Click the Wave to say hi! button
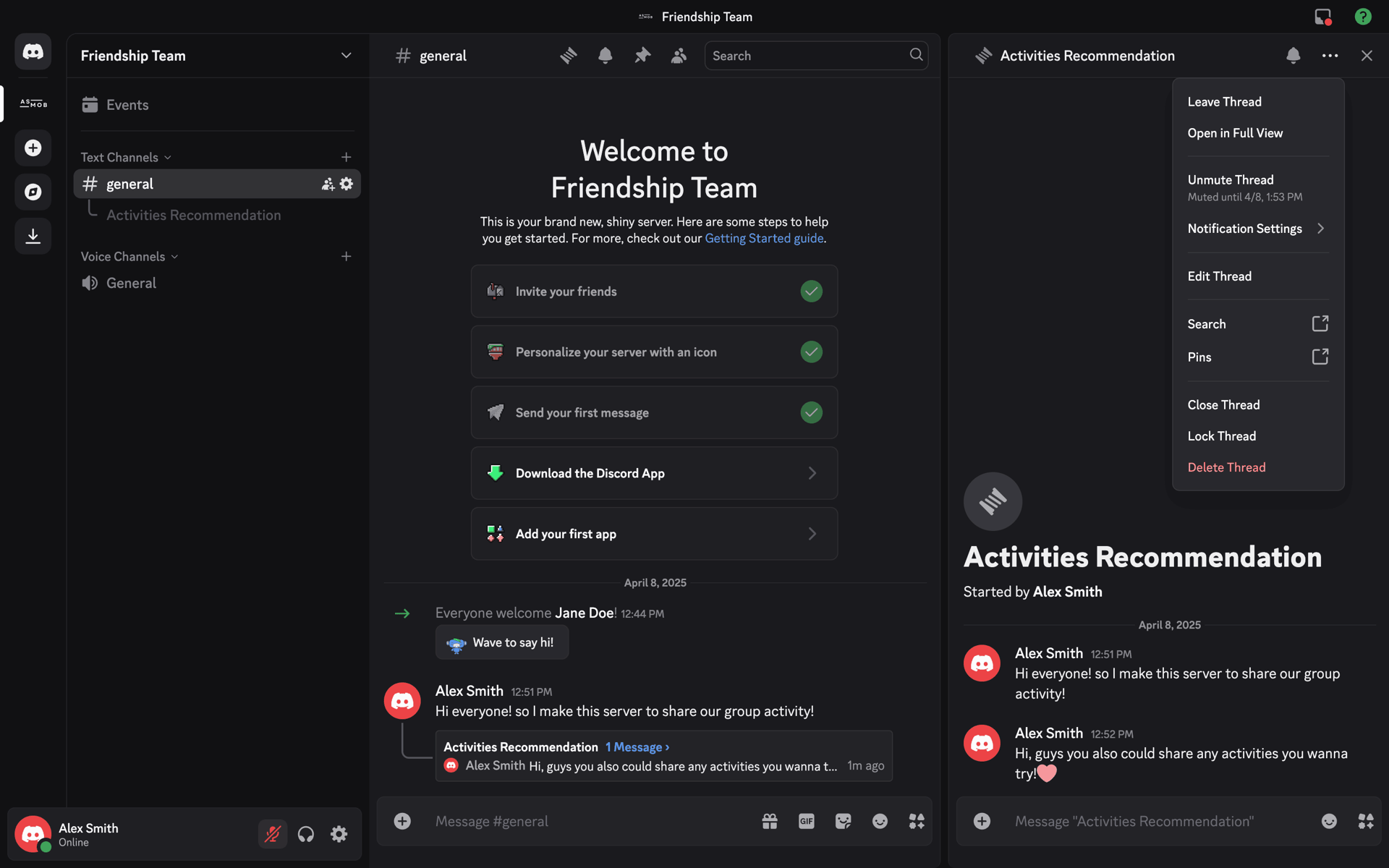This screenshot has height=868, width=1389. point(502,642)
